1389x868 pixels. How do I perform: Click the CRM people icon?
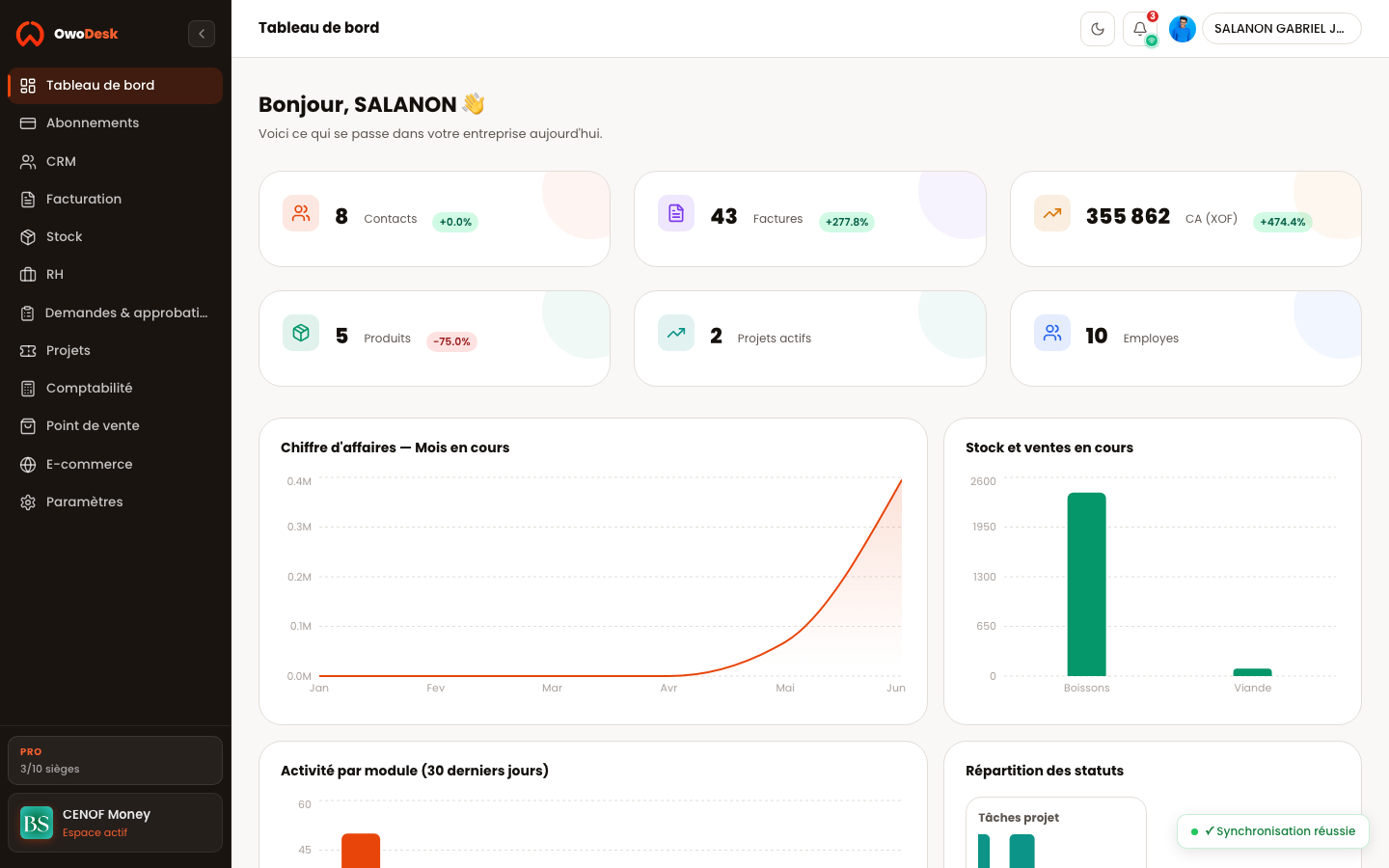28,162
